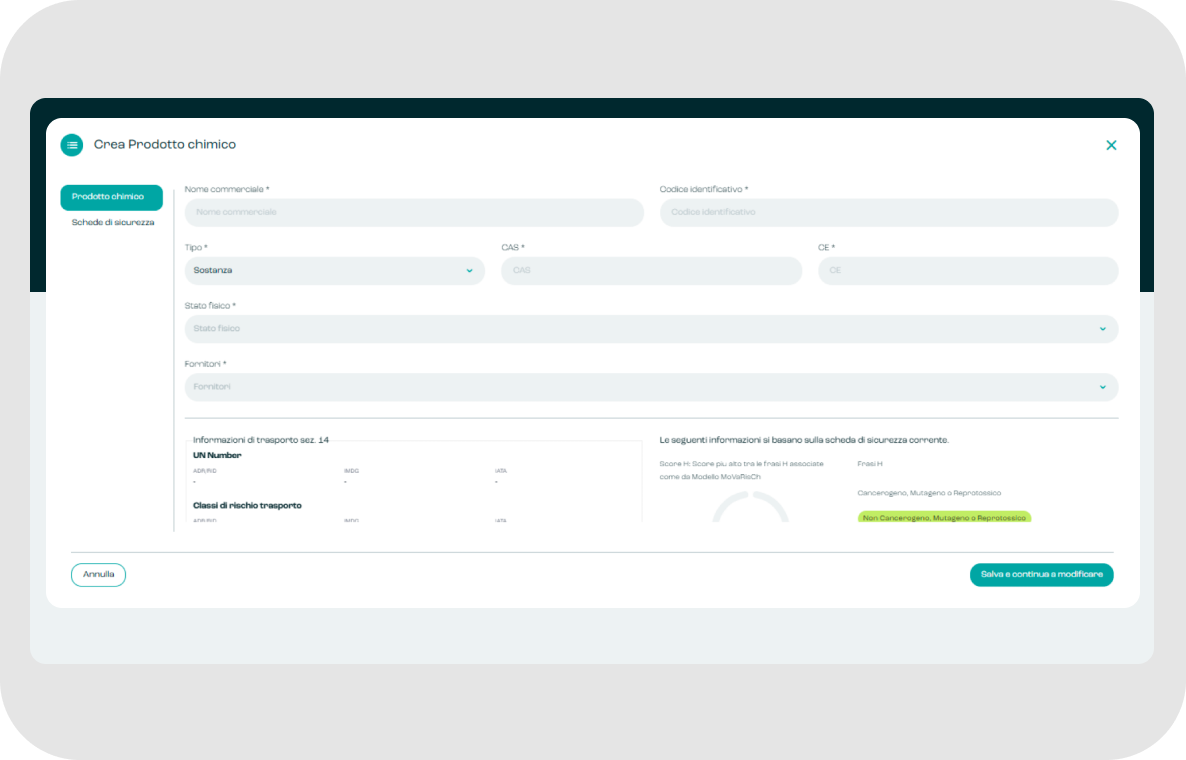Switch to Schede di sicurezza tab
The image size is (1186, 760).
pos(113,222)
